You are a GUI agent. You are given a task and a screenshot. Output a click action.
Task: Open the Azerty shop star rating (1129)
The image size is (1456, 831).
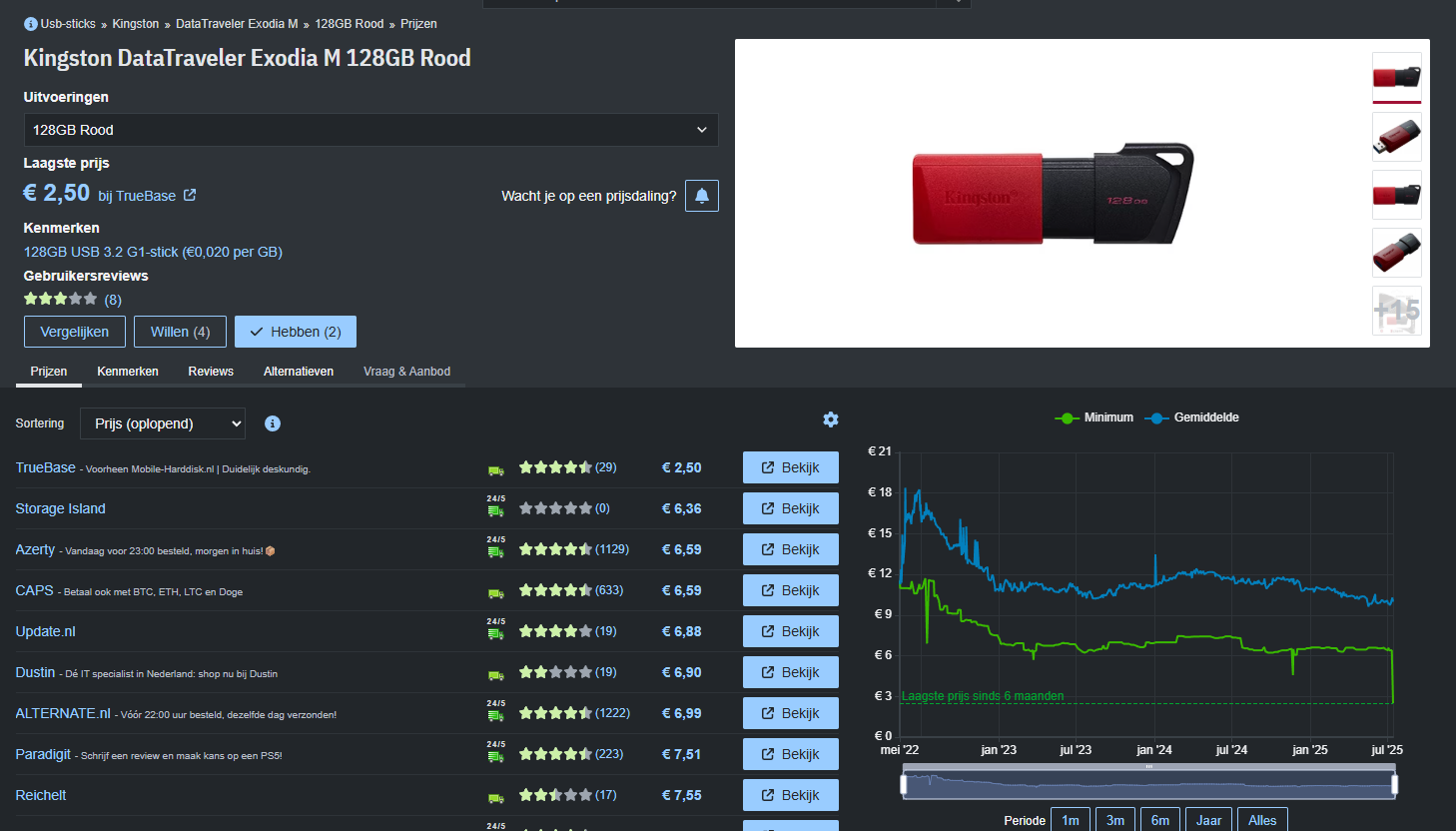click(574, 549)
